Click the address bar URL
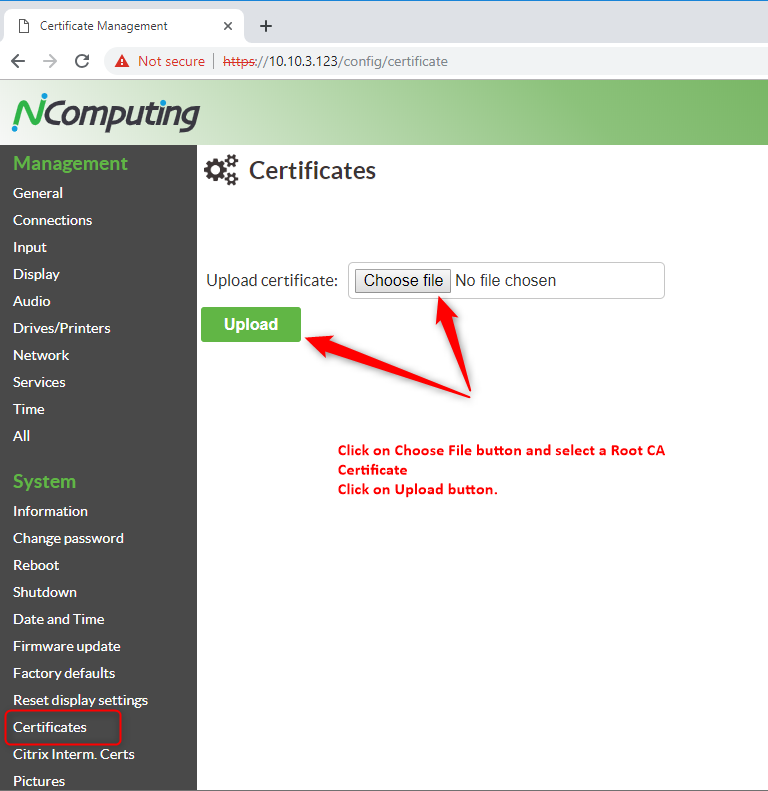This screenshot has height=791, width=768. pos(335,61)
